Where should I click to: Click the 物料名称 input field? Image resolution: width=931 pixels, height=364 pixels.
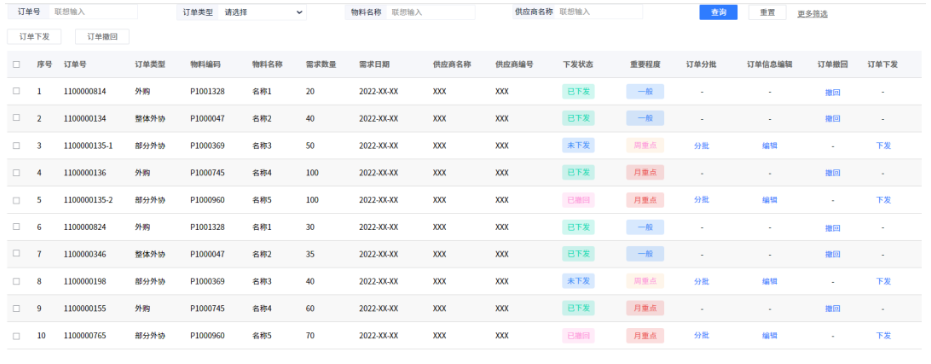pyautogui.click(x=430, y=12)
